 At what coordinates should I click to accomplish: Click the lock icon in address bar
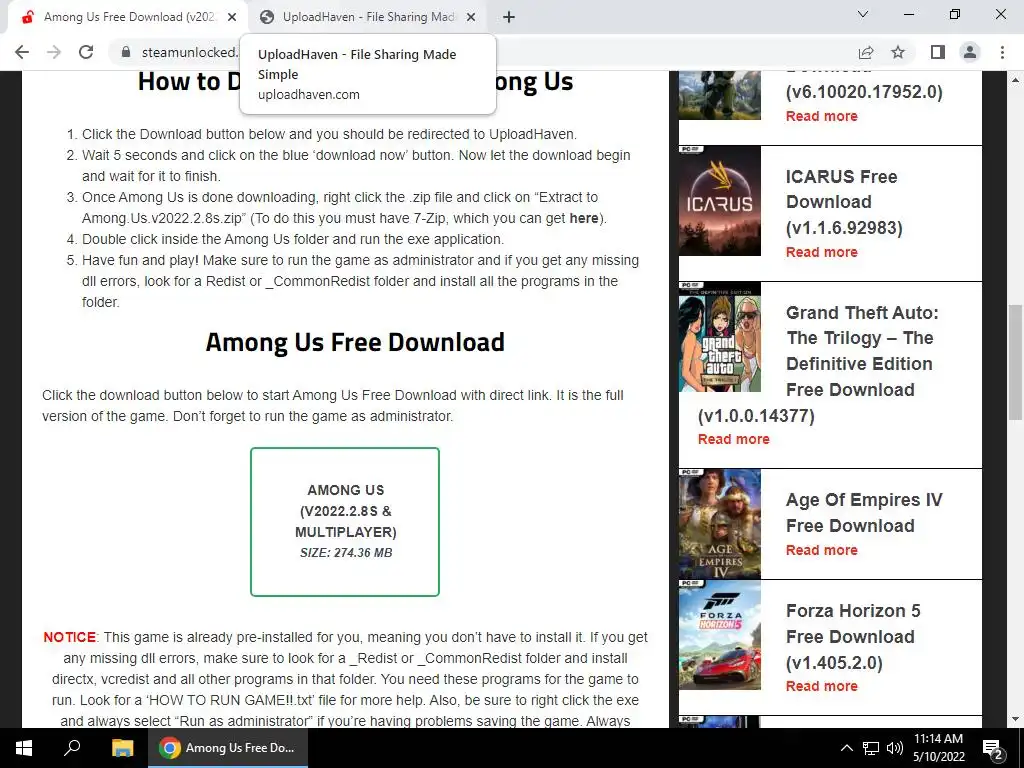point(126,52)
